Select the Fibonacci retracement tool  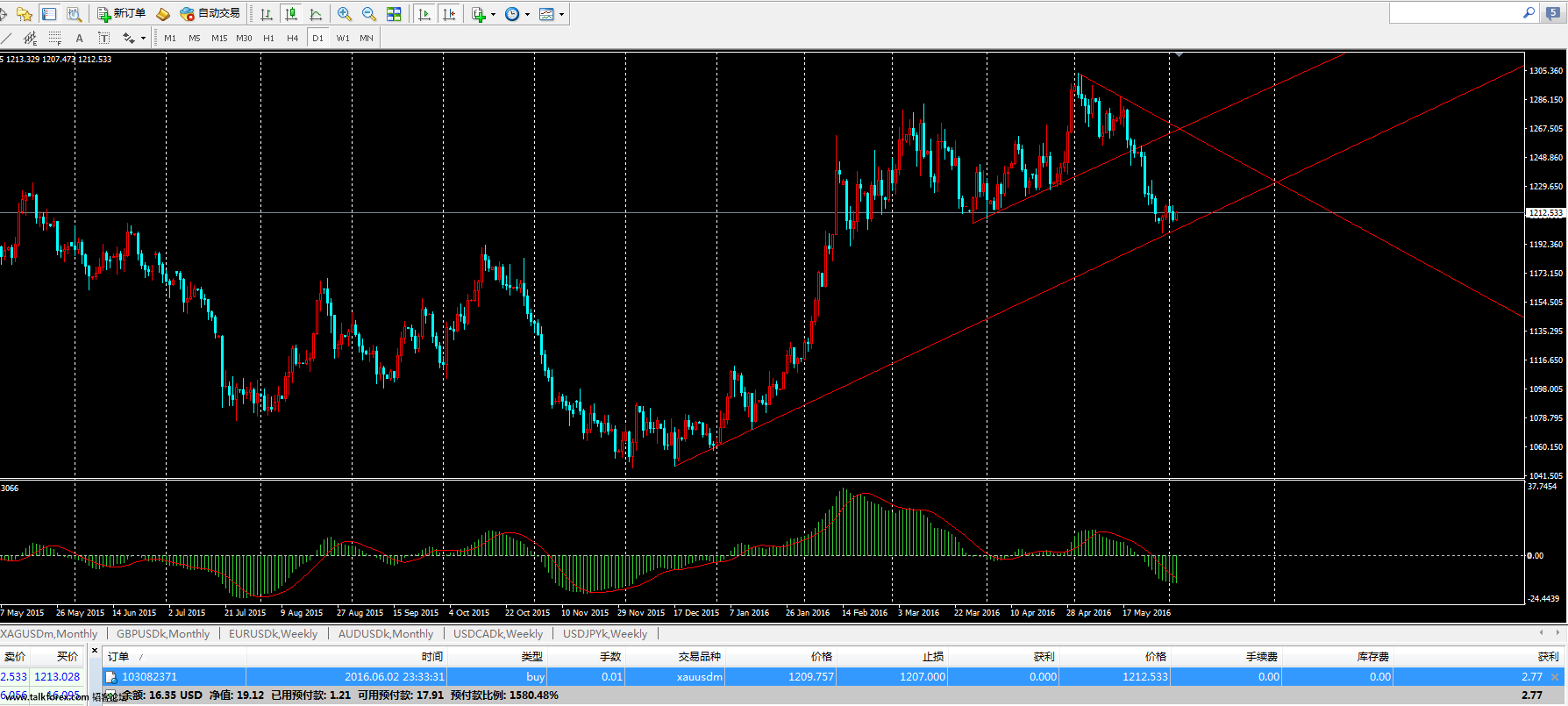pos(54,38)
